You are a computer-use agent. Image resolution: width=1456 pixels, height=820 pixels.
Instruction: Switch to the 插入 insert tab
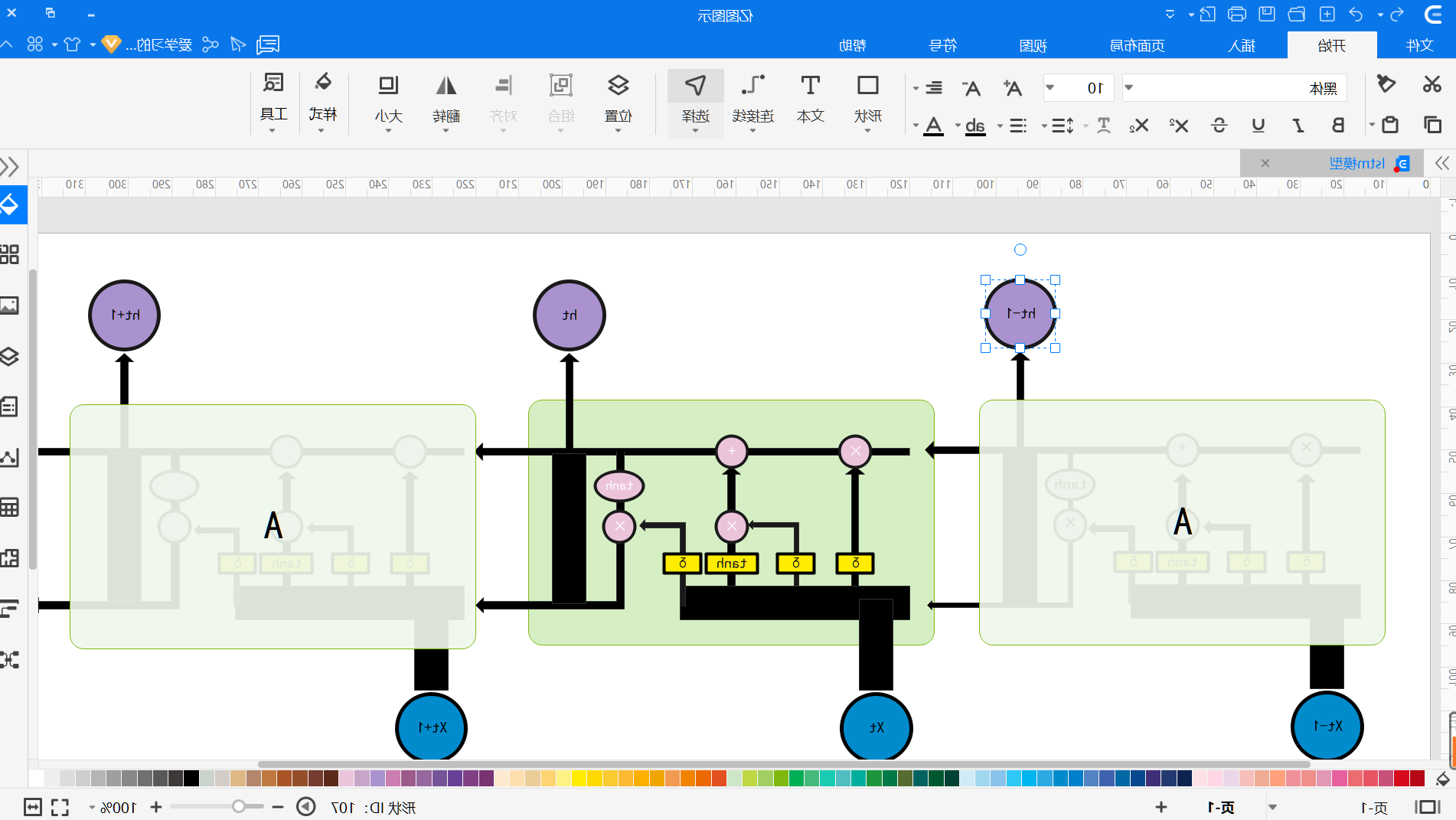1242,45
